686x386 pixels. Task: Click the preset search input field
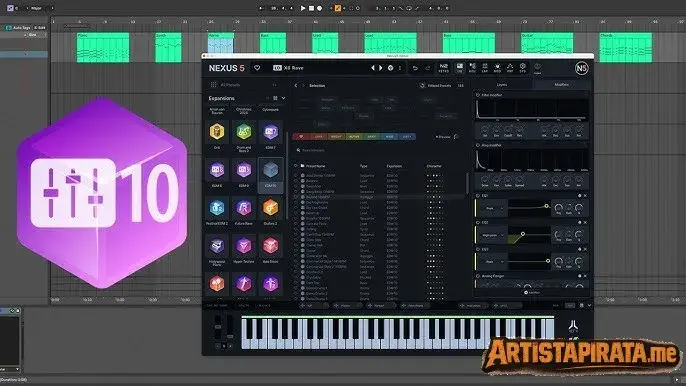pyautogui.click(x=378, y=150)
